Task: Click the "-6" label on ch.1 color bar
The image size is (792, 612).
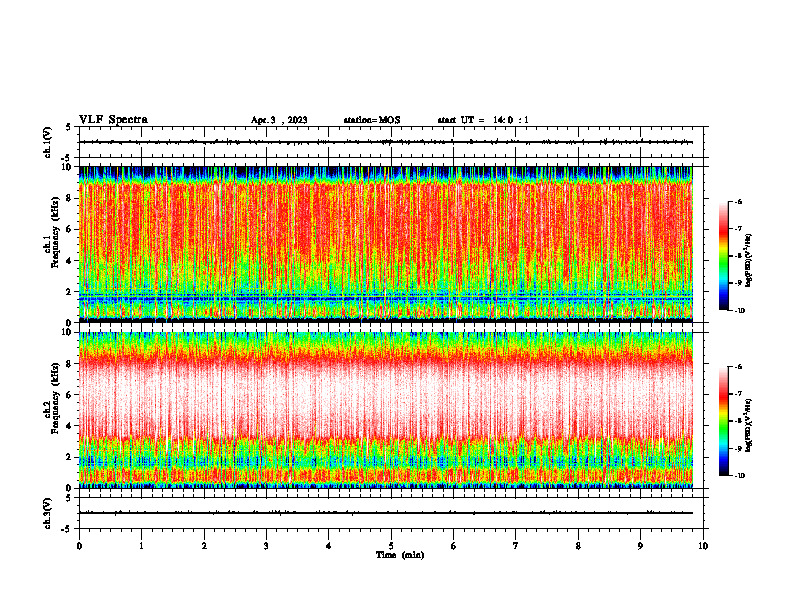Action: 738,202
